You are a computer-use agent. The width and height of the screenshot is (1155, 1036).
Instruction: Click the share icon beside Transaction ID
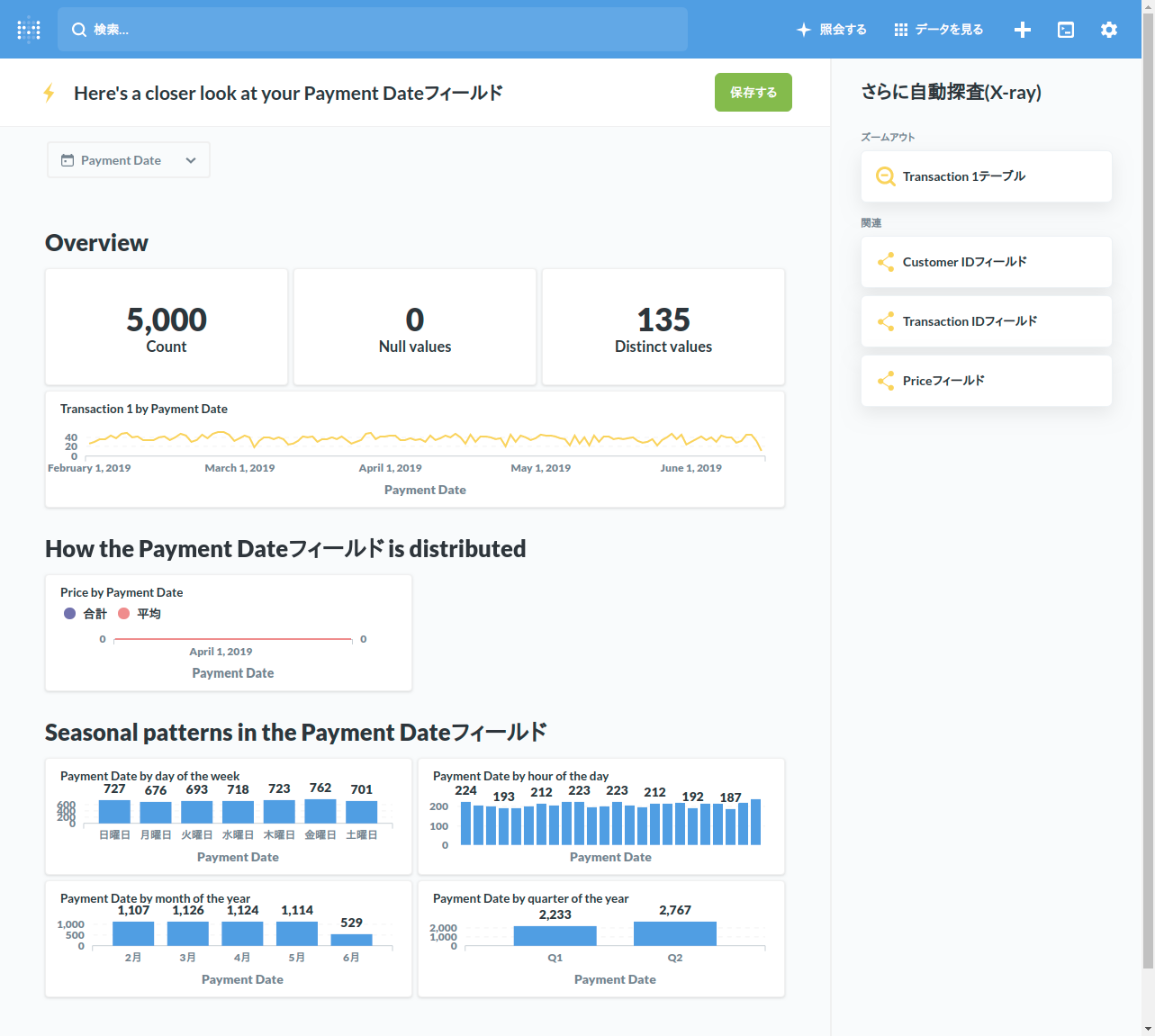pos(886,321)
